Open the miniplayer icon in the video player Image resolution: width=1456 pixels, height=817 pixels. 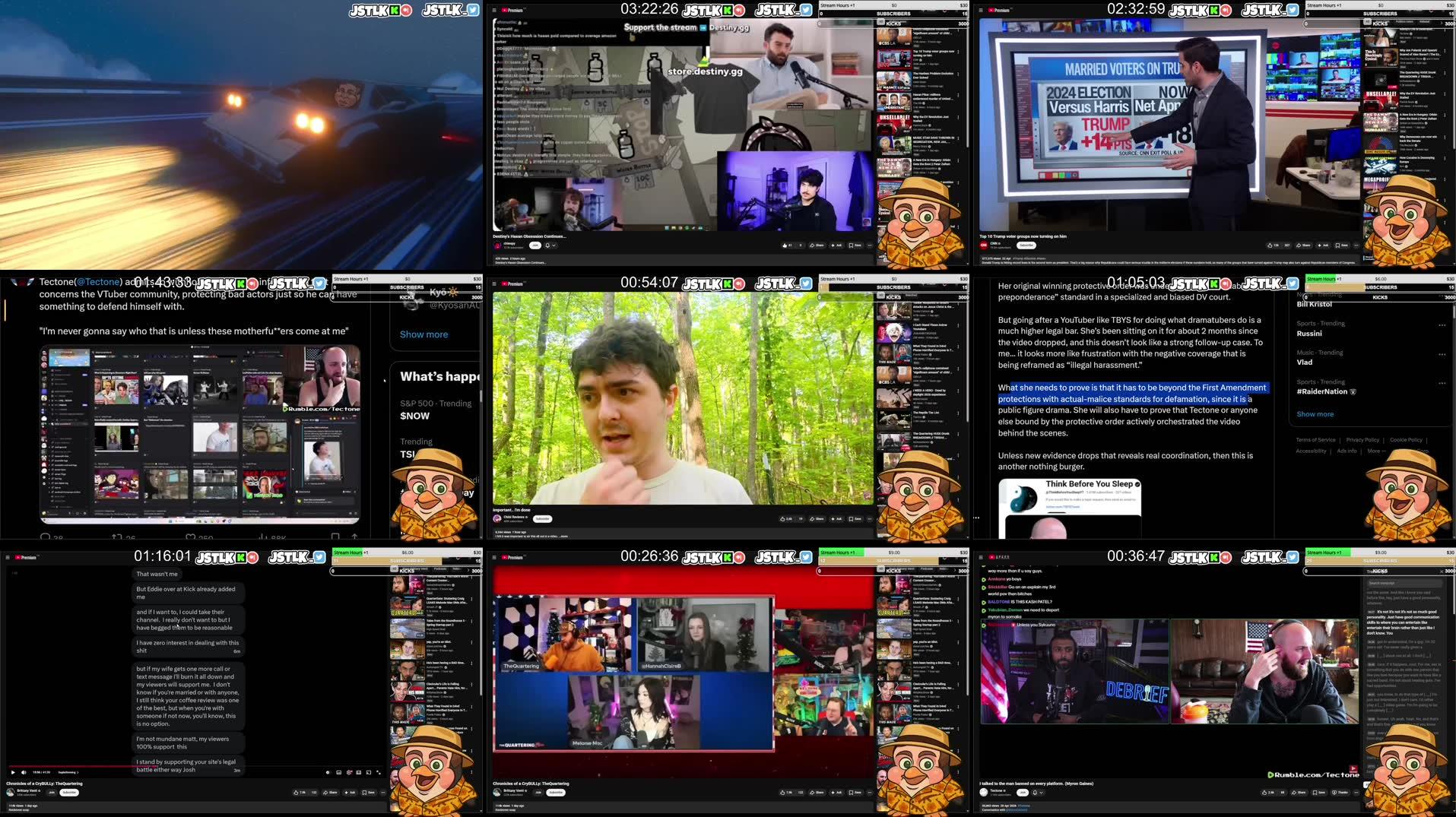click(x=359, y=772)
